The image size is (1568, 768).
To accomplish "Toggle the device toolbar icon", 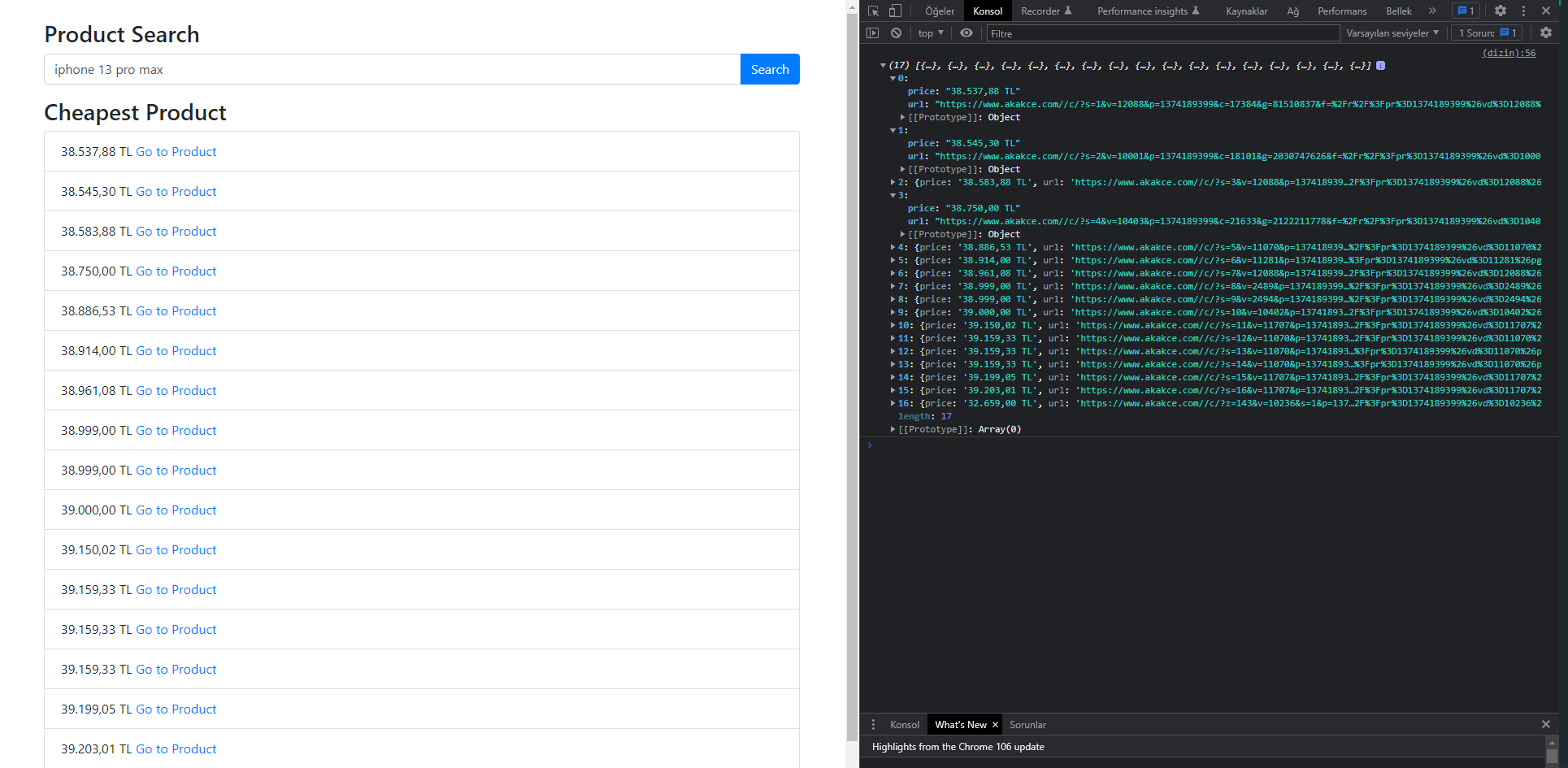I will tap(894, 11).
